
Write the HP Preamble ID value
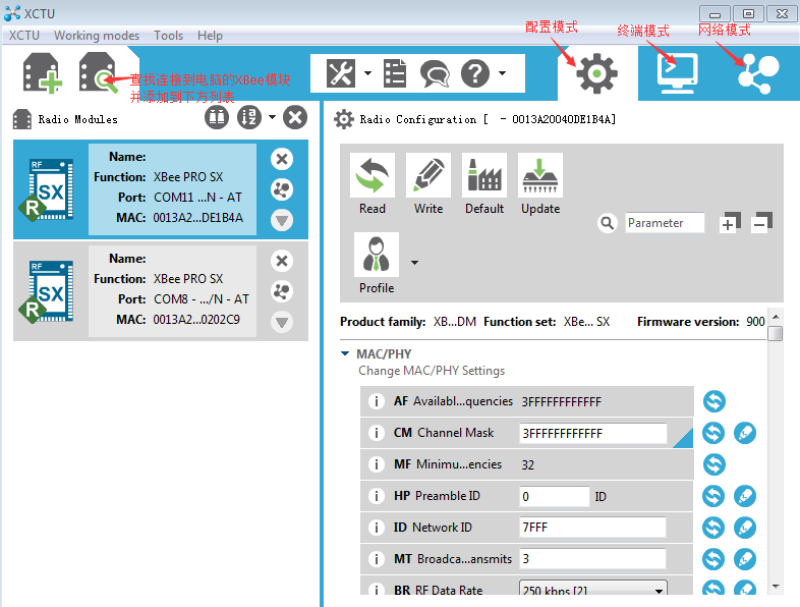745,496
